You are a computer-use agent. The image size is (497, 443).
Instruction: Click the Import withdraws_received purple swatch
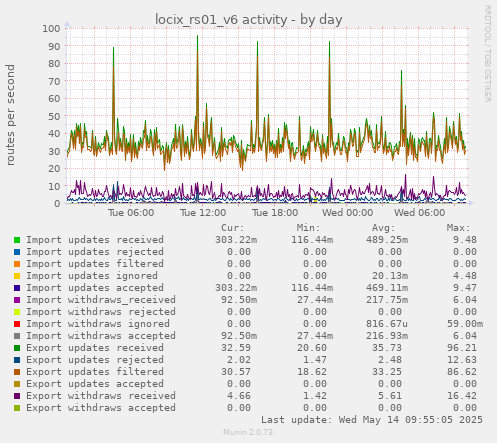[17, 300]
